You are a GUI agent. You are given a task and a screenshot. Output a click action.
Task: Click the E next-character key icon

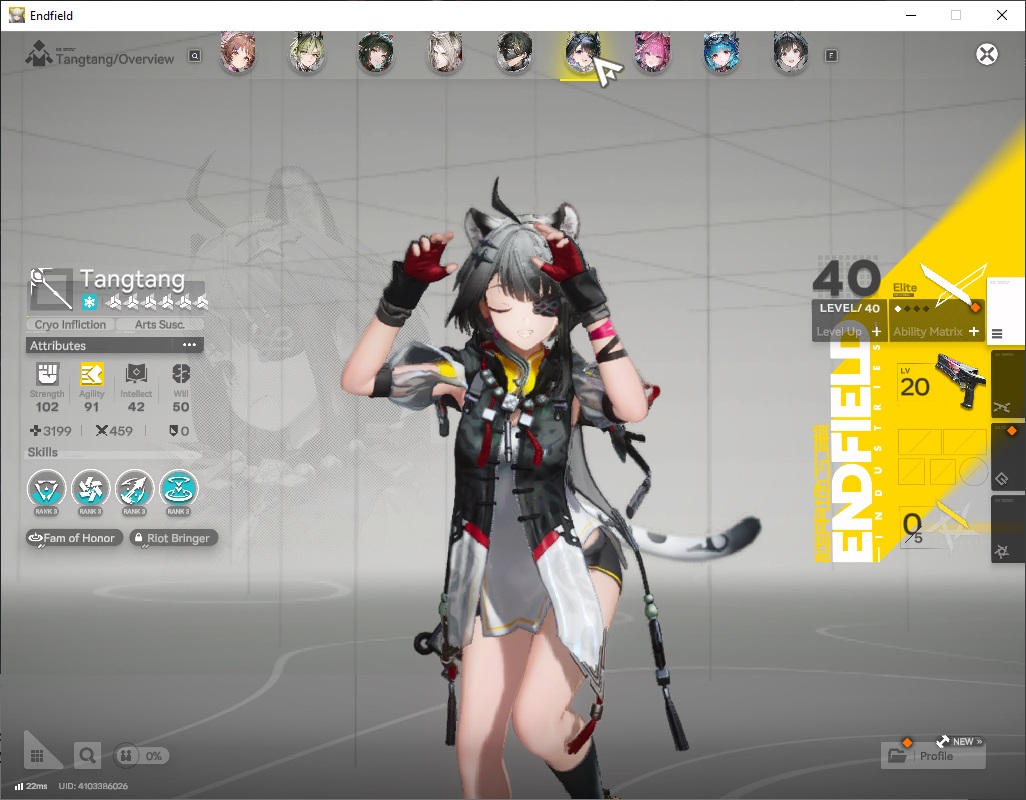click(x=831, y=56)
